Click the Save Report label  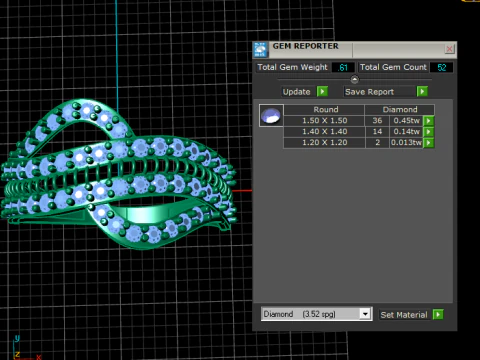[369, 92]
